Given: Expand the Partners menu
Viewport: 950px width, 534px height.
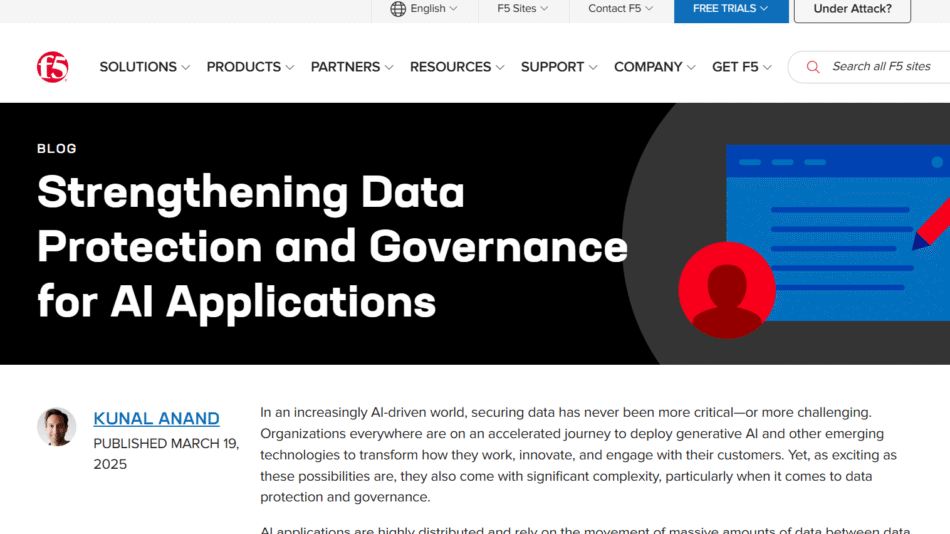Looking at the screenshot, I should [352, 67].
